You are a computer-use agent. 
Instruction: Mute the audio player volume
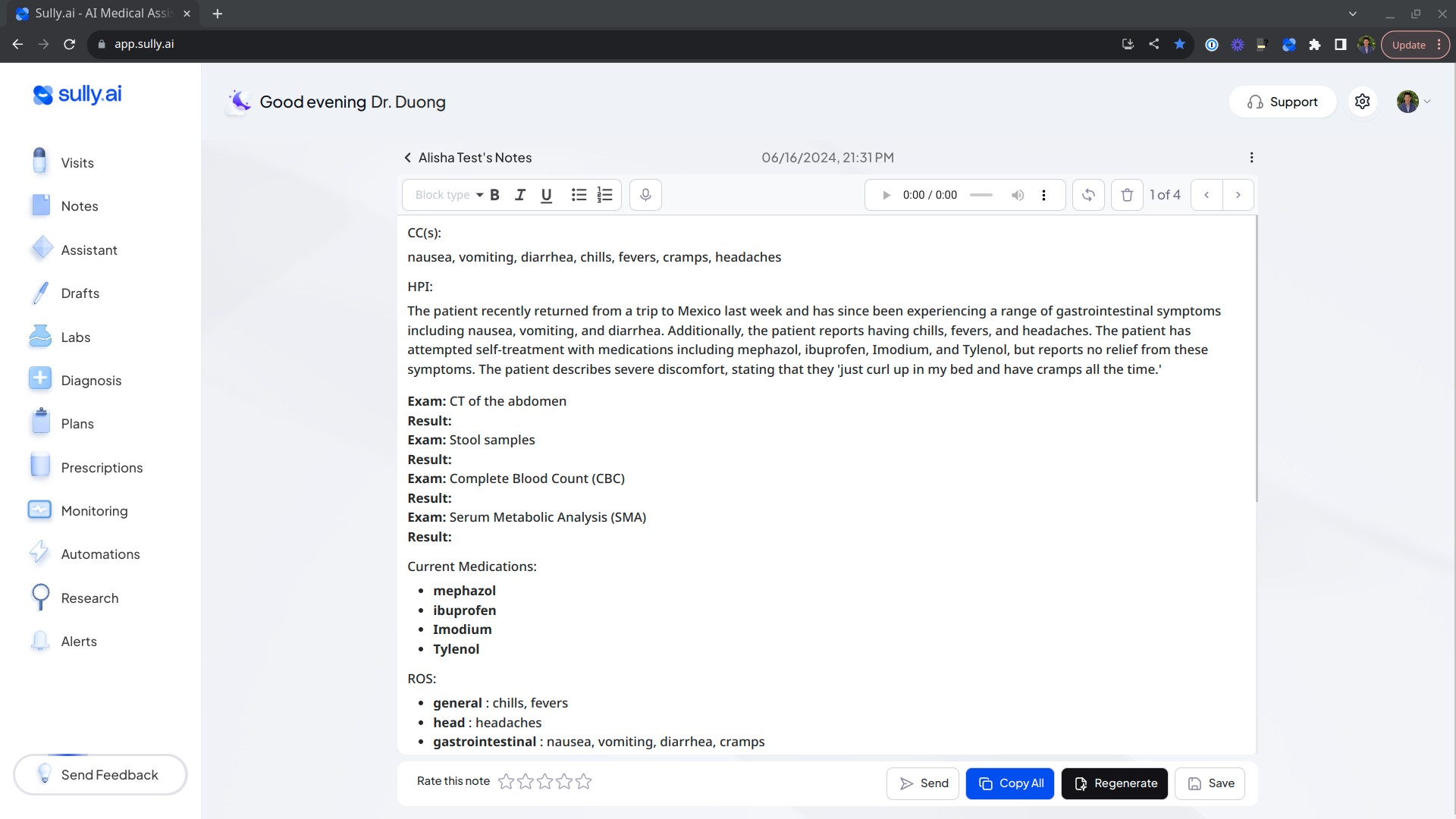[1018, 195]
